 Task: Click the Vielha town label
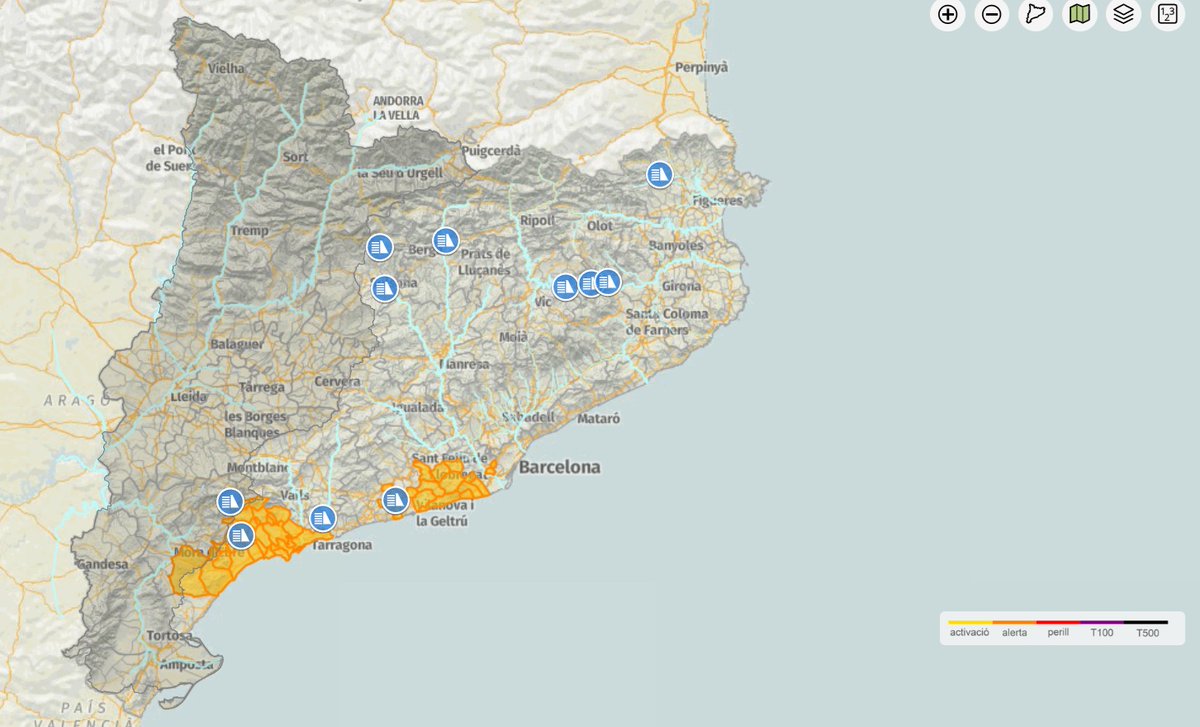click(x=227, y=69)
